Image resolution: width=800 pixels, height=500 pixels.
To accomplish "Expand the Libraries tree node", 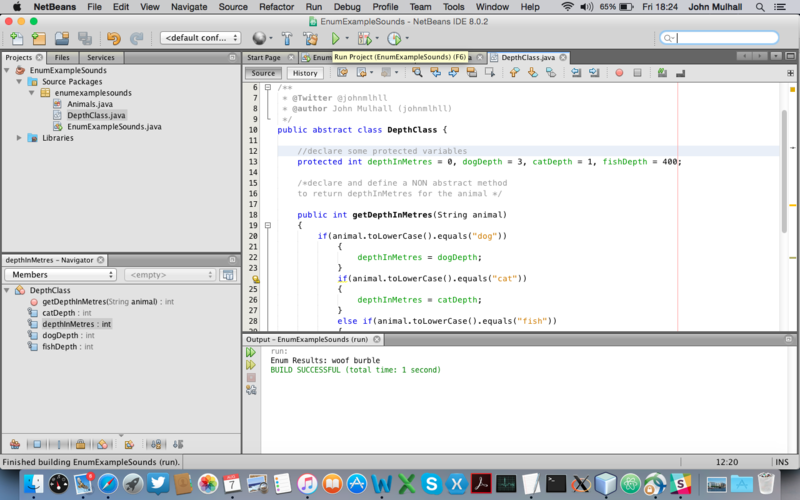I will click(x=20, y=138).
